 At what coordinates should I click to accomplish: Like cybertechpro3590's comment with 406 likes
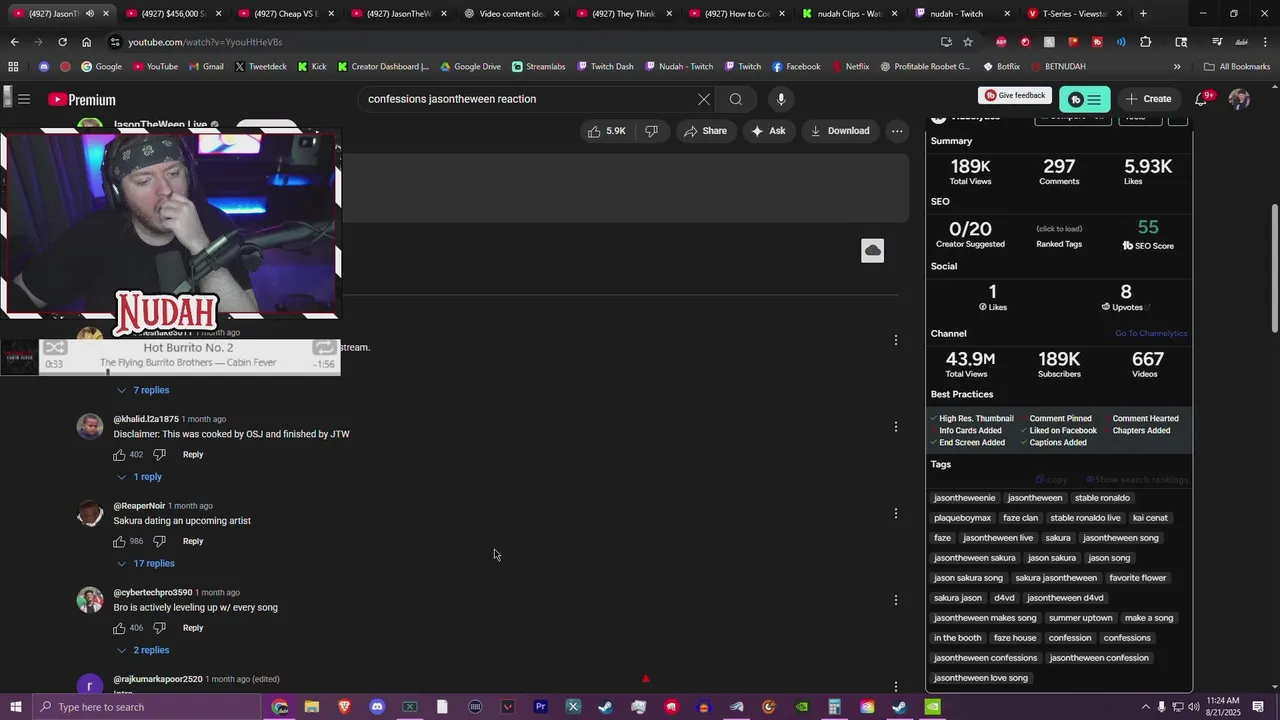(119, 629)
